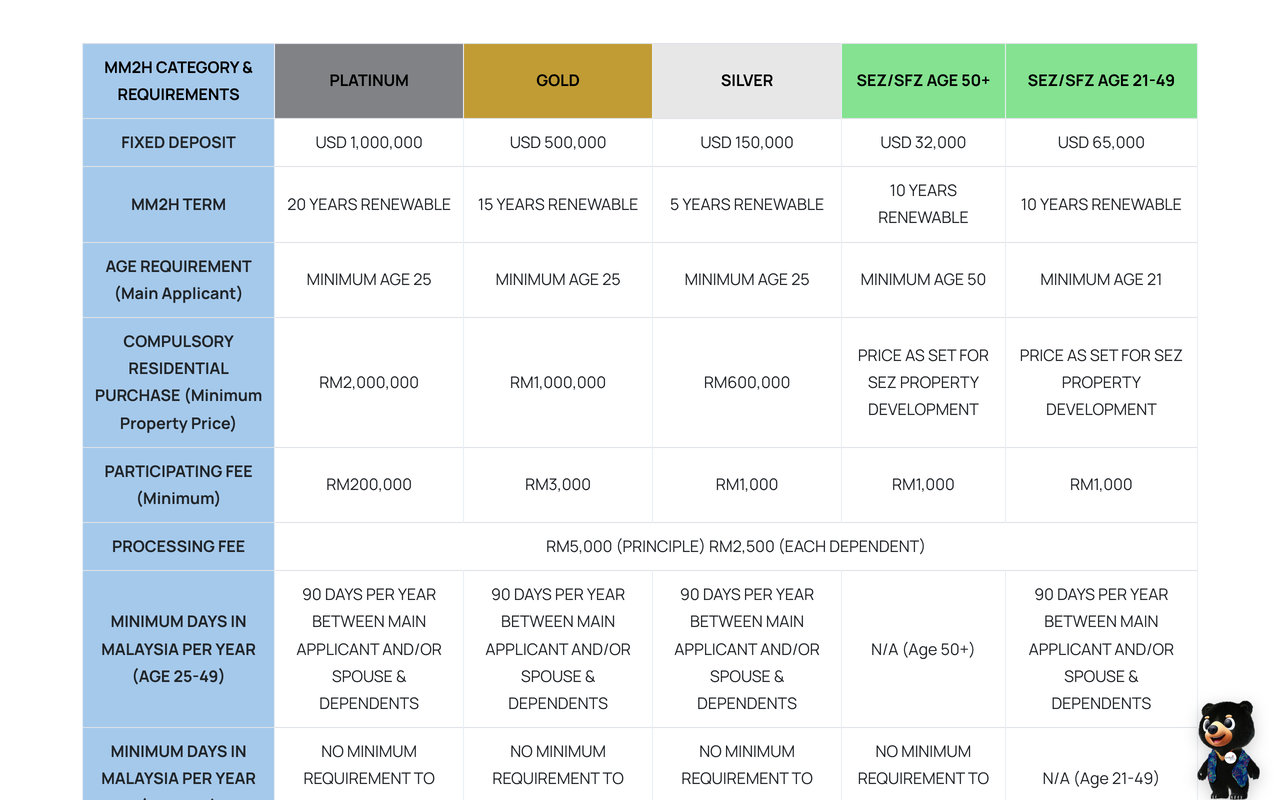Select the FIXED DEPOSIT row label
This screenshot has height=800, width=1280.
pos(179,142)
